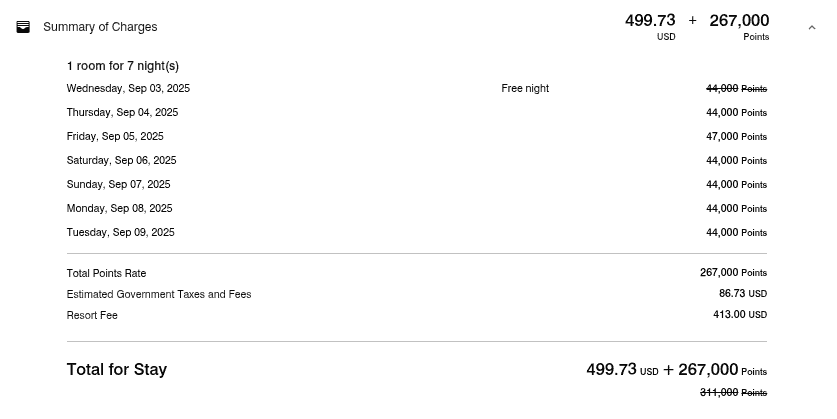Click the 1 room for 7 night(s) text

point(123,66)
